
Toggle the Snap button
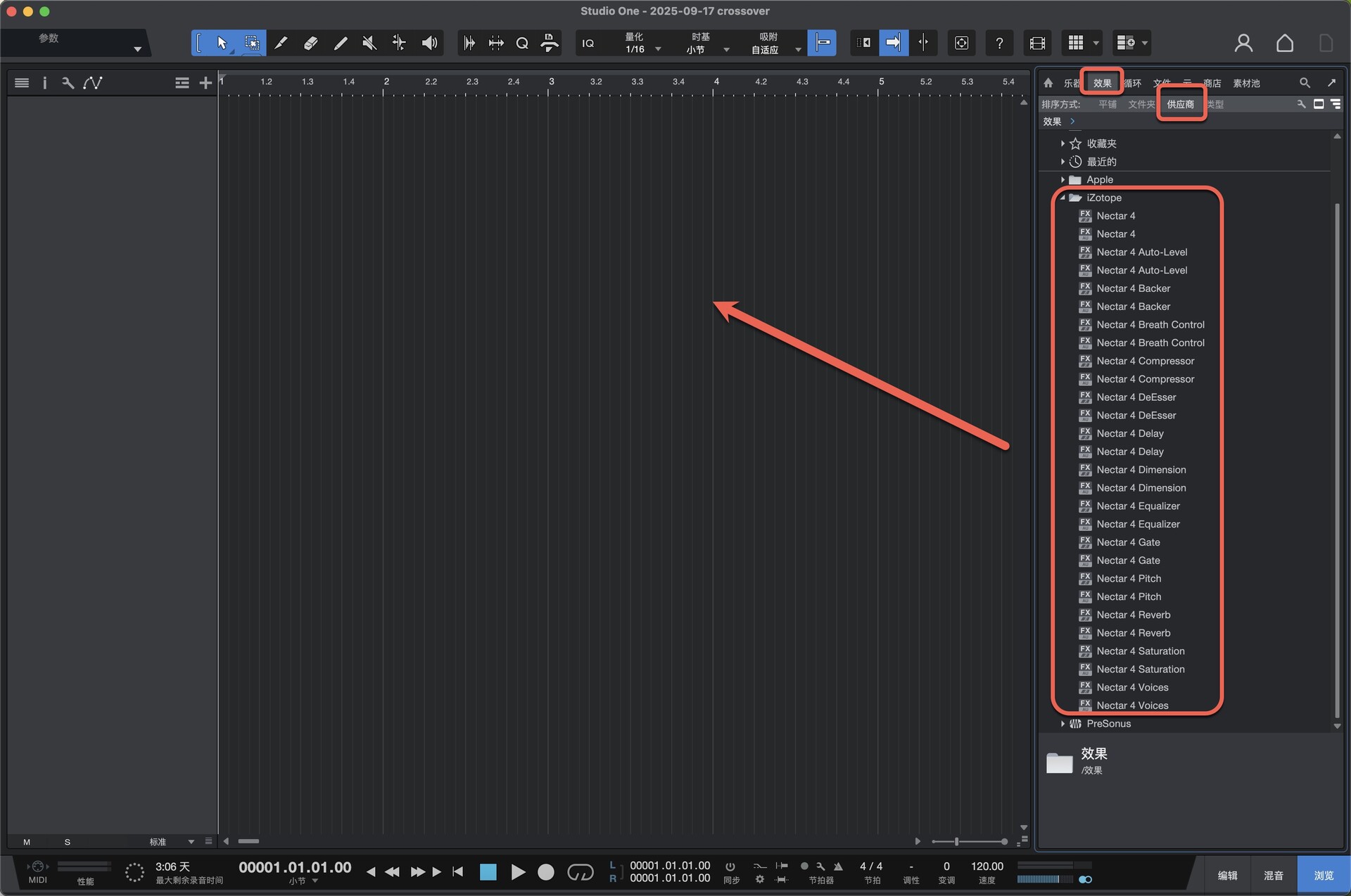click(822, 43)
